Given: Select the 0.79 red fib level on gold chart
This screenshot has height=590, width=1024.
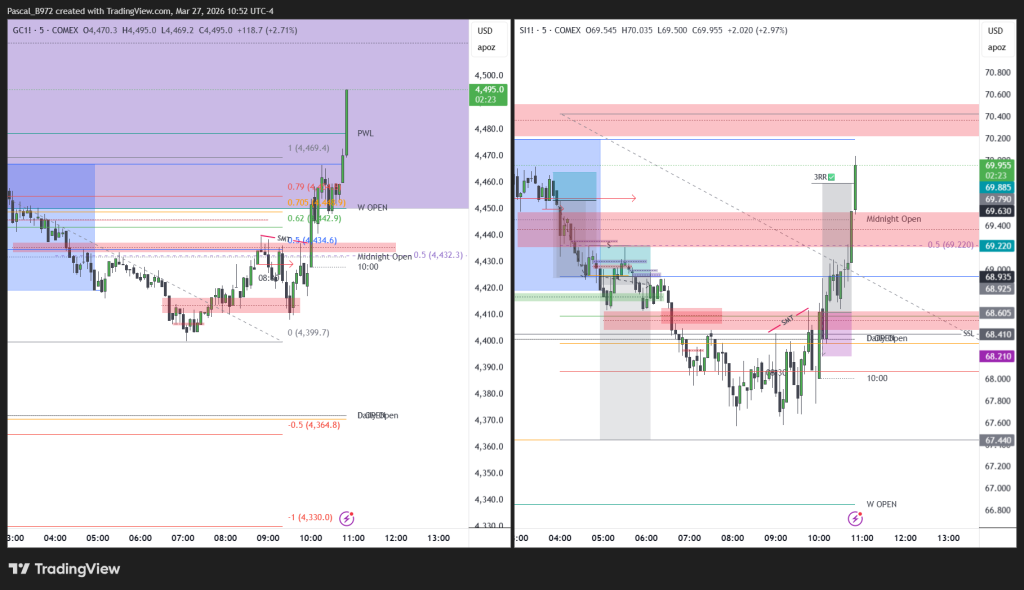Looking at the screenshot, I should coord(296,187).
